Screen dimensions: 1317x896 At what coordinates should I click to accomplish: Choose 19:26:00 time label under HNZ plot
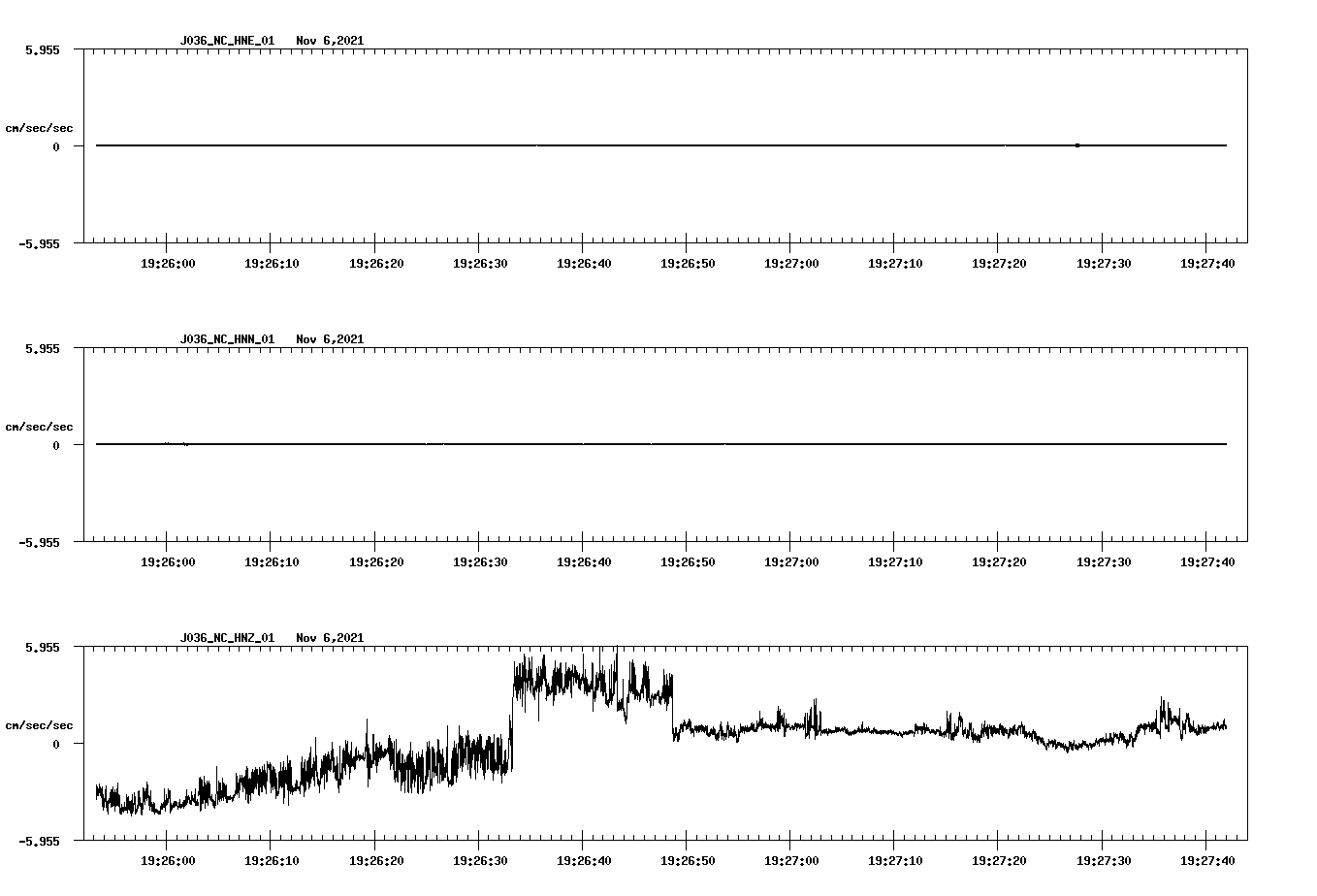pos(168,860)
